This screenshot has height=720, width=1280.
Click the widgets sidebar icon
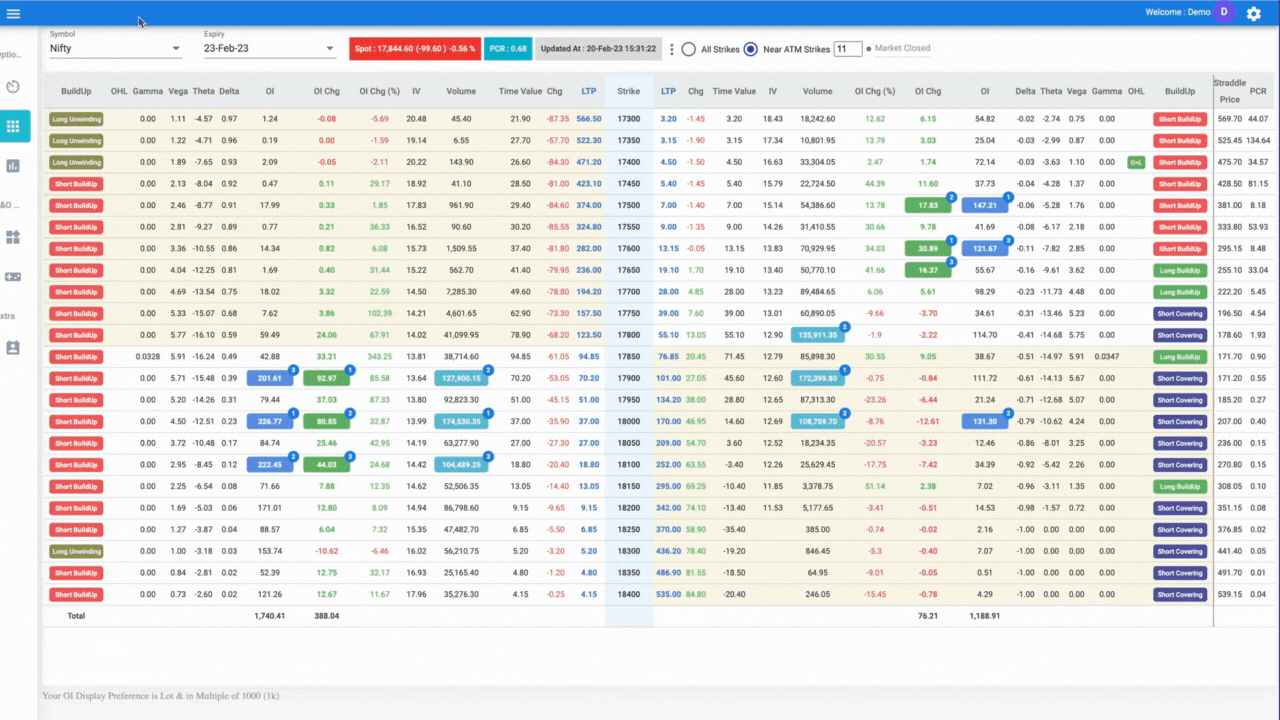13,237
